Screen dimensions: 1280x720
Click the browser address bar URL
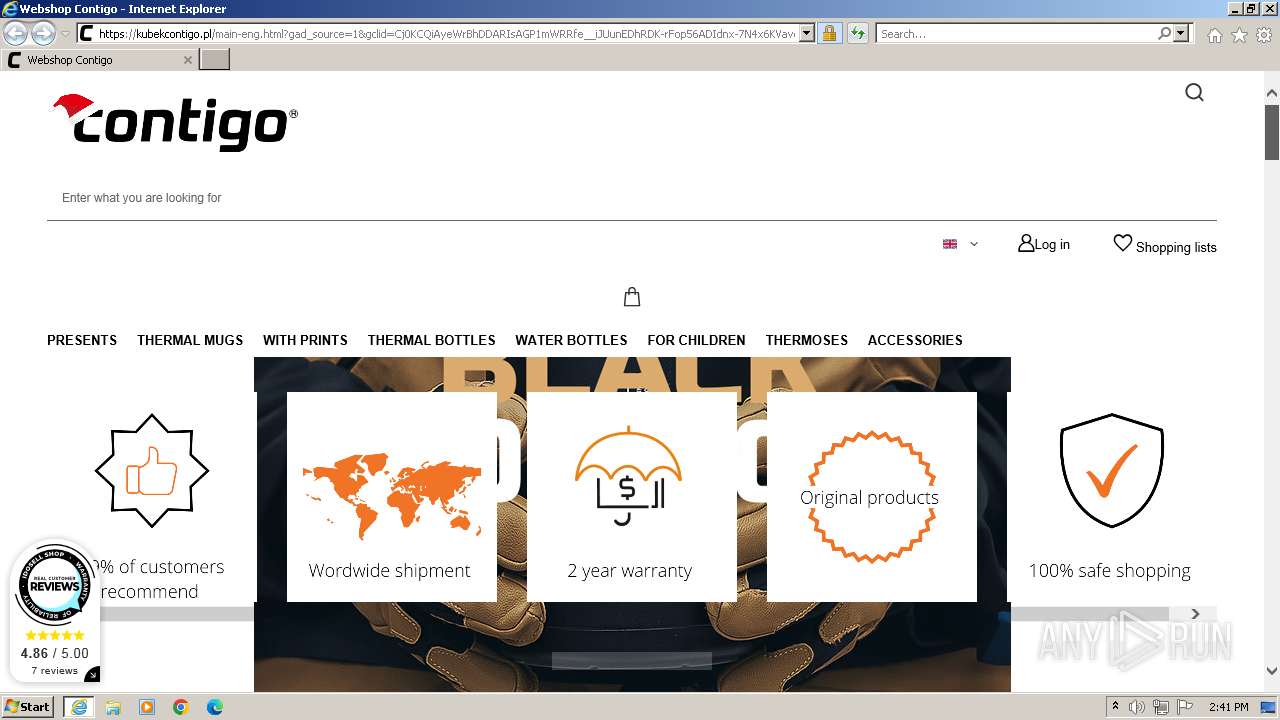coord(447,33)
